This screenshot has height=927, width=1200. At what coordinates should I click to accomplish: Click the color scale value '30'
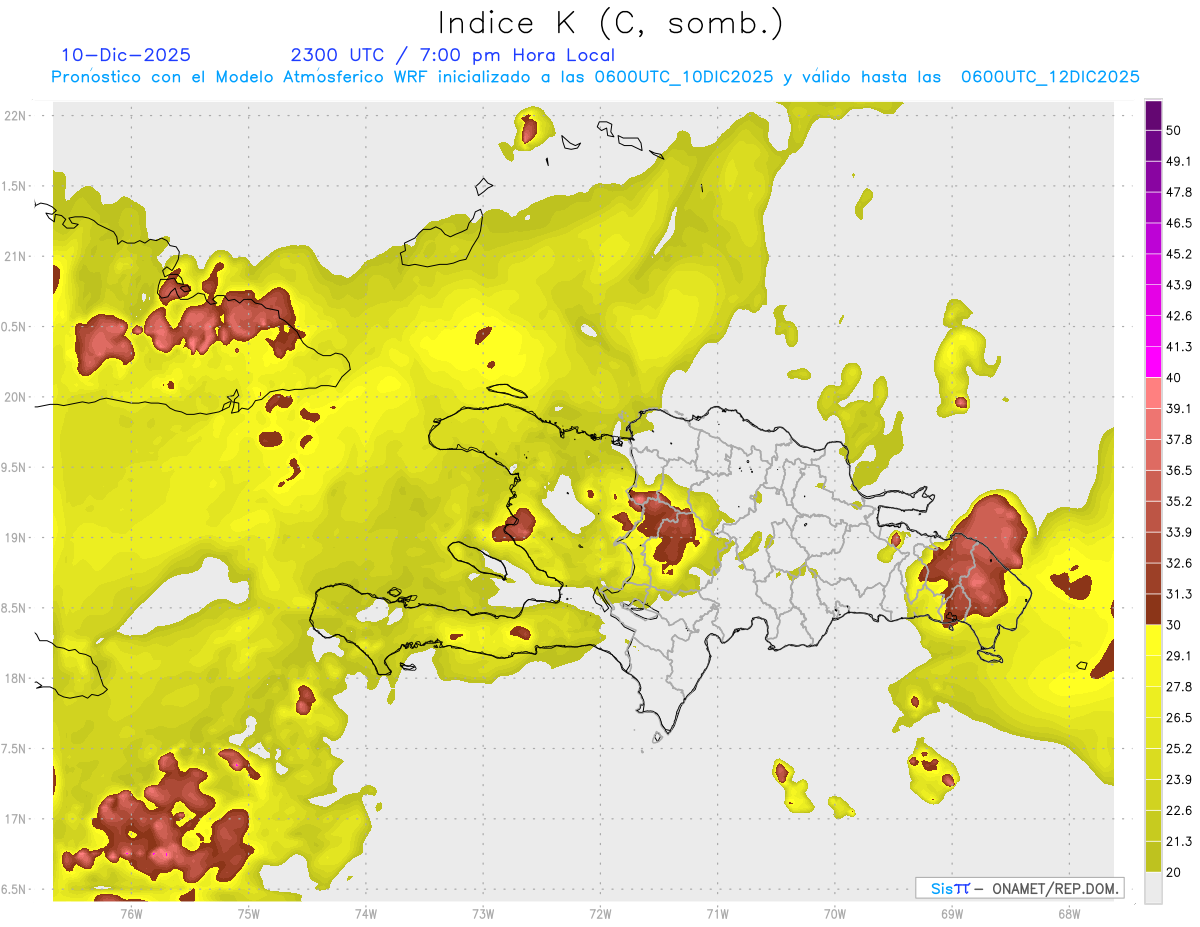point(1175,625)
